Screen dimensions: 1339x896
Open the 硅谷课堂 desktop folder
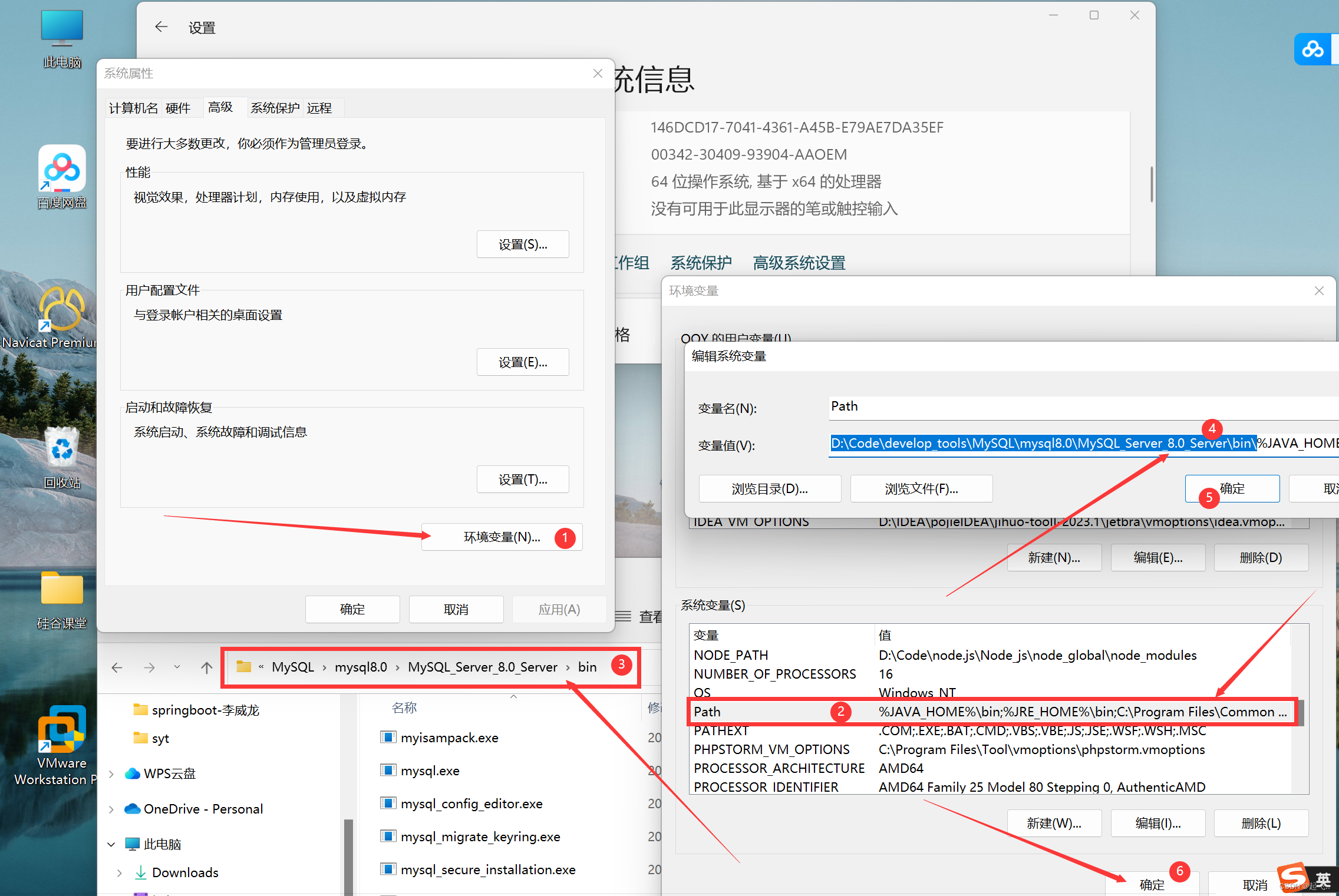pyautogui.click(x=62, y=589)
